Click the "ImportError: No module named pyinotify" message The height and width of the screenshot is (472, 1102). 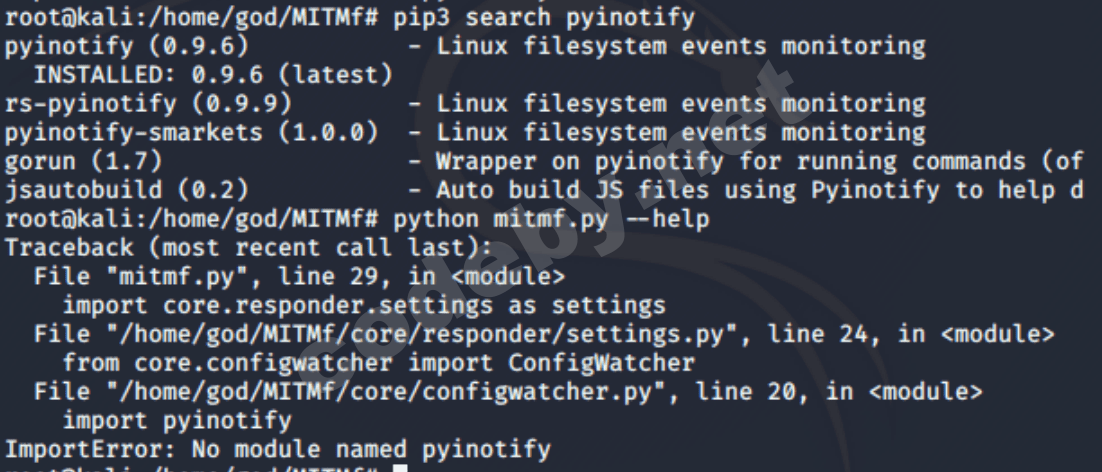(x=277, y=449)
